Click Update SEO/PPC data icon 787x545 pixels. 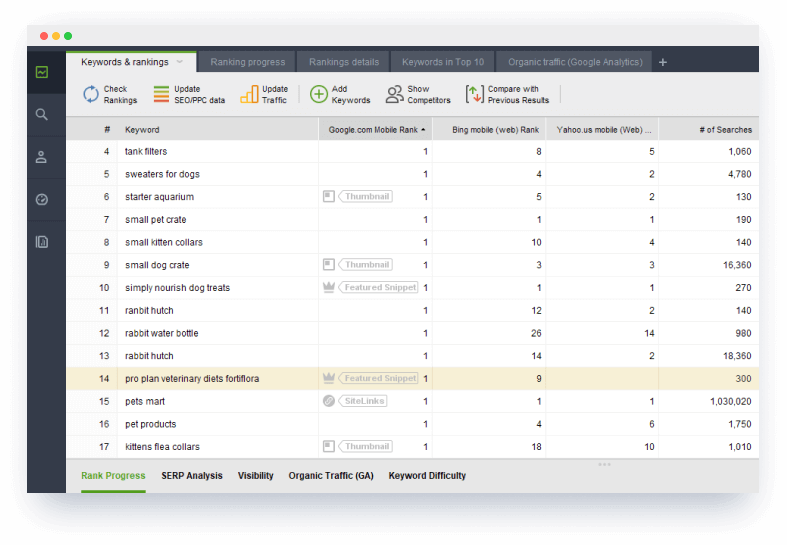click(x=161, y=94)
